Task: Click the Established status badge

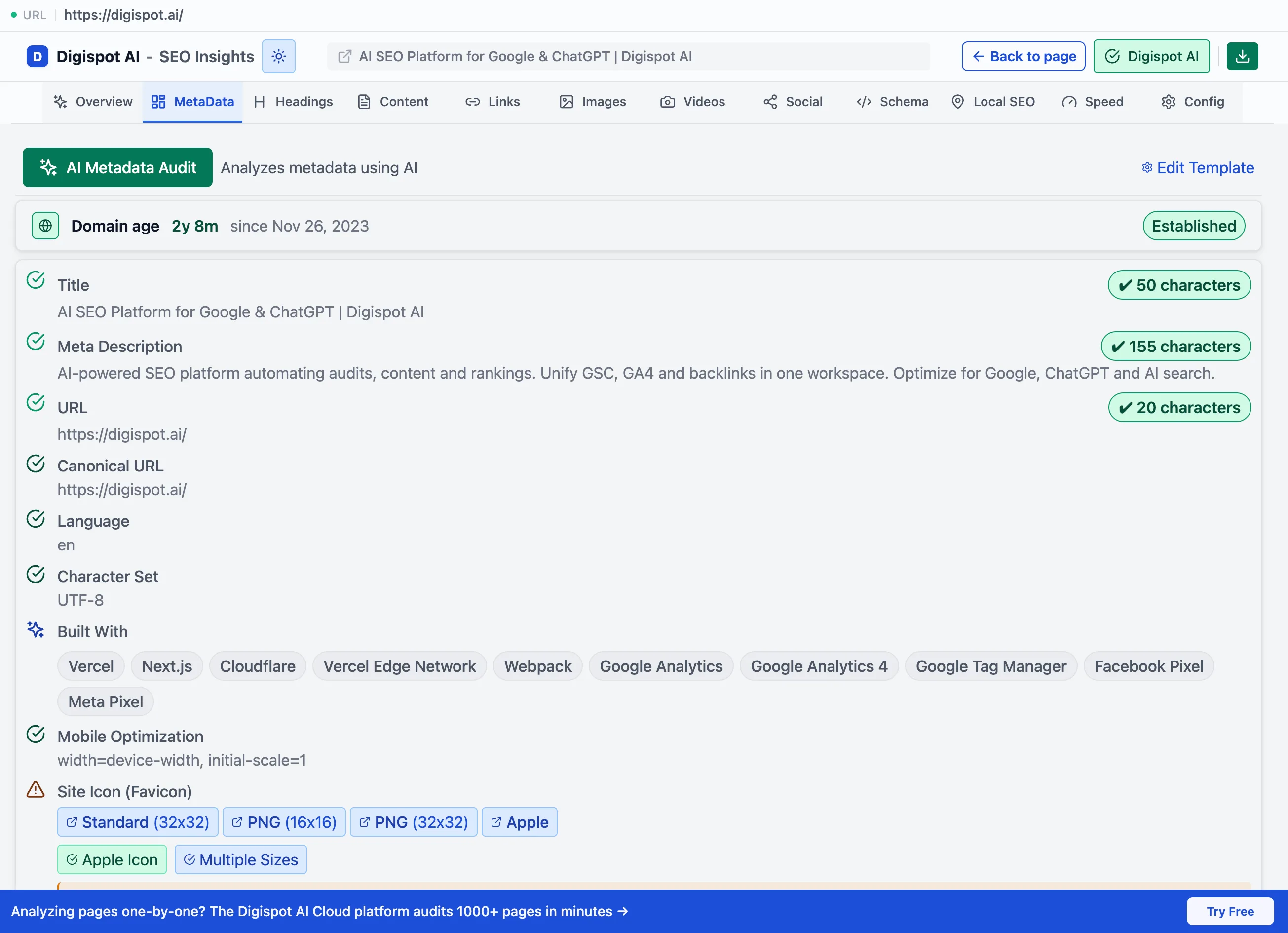Action: [x=1194, y=226]
